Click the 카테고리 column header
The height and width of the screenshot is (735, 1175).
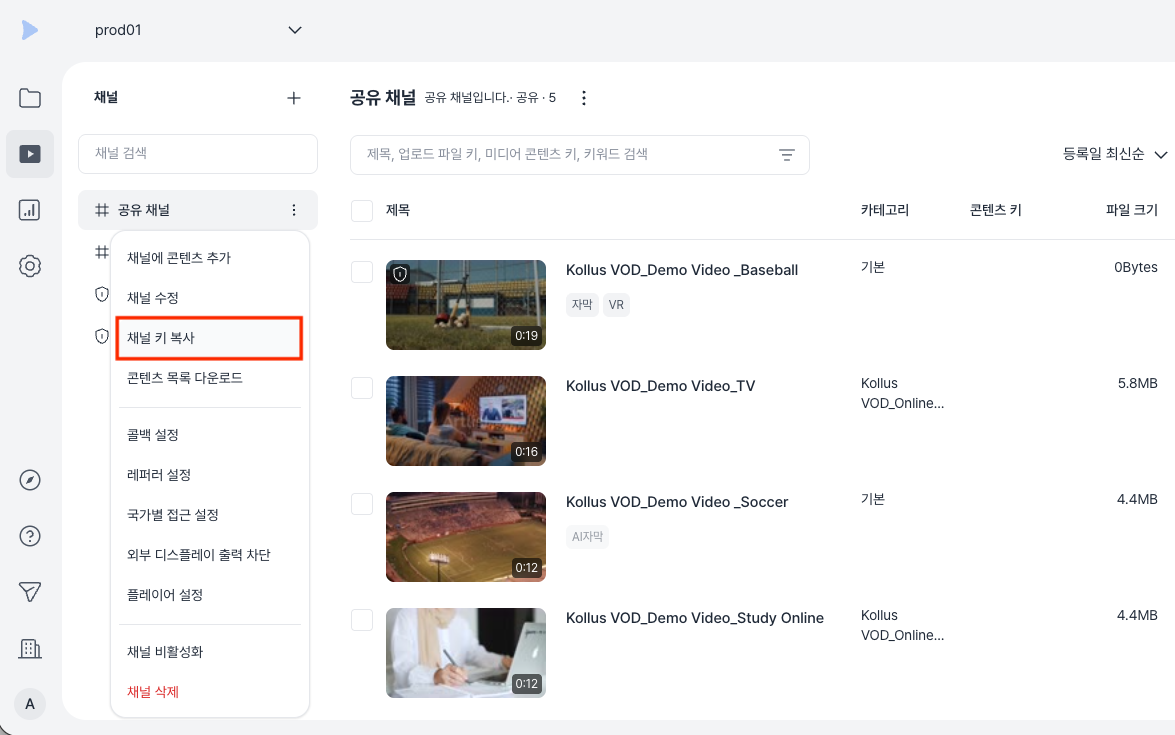tap(885, 211)
